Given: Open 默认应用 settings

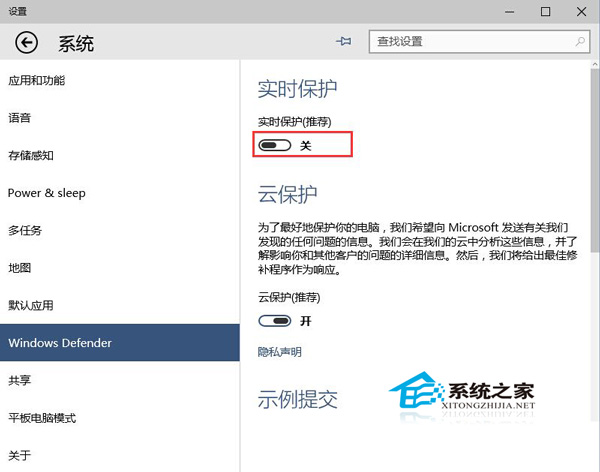Looking at the screenshot, I should (x=120, y=305).
